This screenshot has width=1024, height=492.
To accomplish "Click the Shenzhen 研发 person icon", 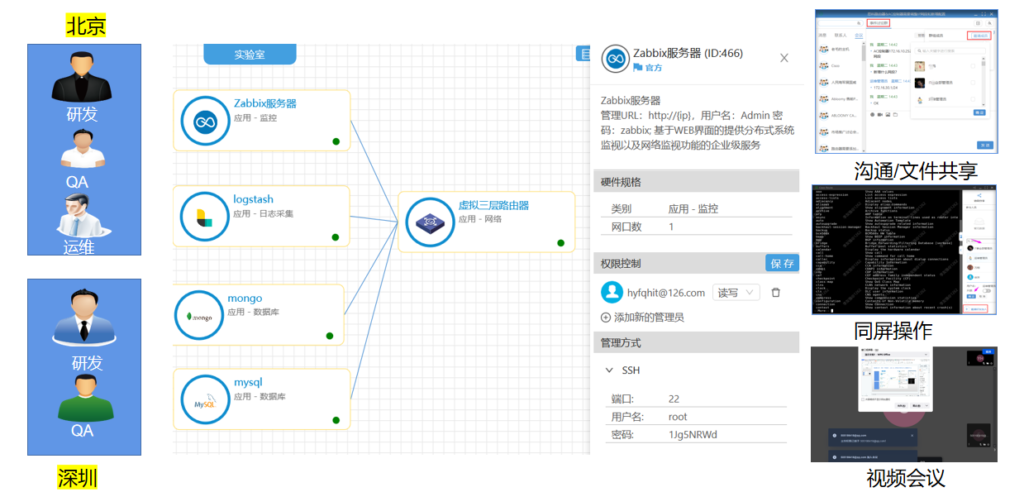I will pos(82,320).
